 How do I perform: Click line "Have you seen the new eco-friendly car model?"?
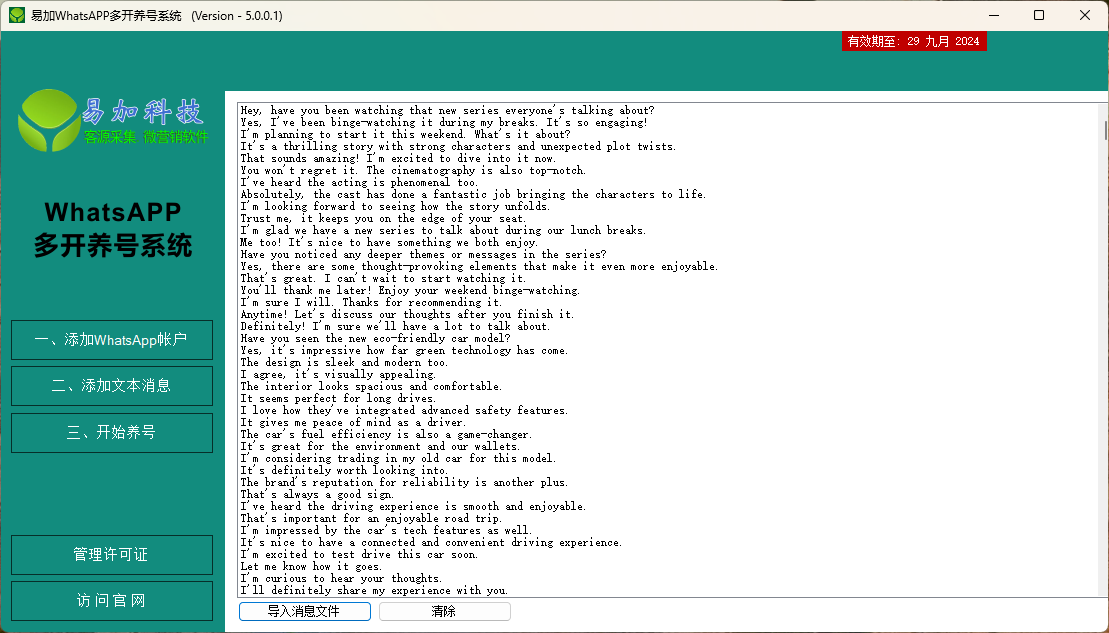[376, 339]
